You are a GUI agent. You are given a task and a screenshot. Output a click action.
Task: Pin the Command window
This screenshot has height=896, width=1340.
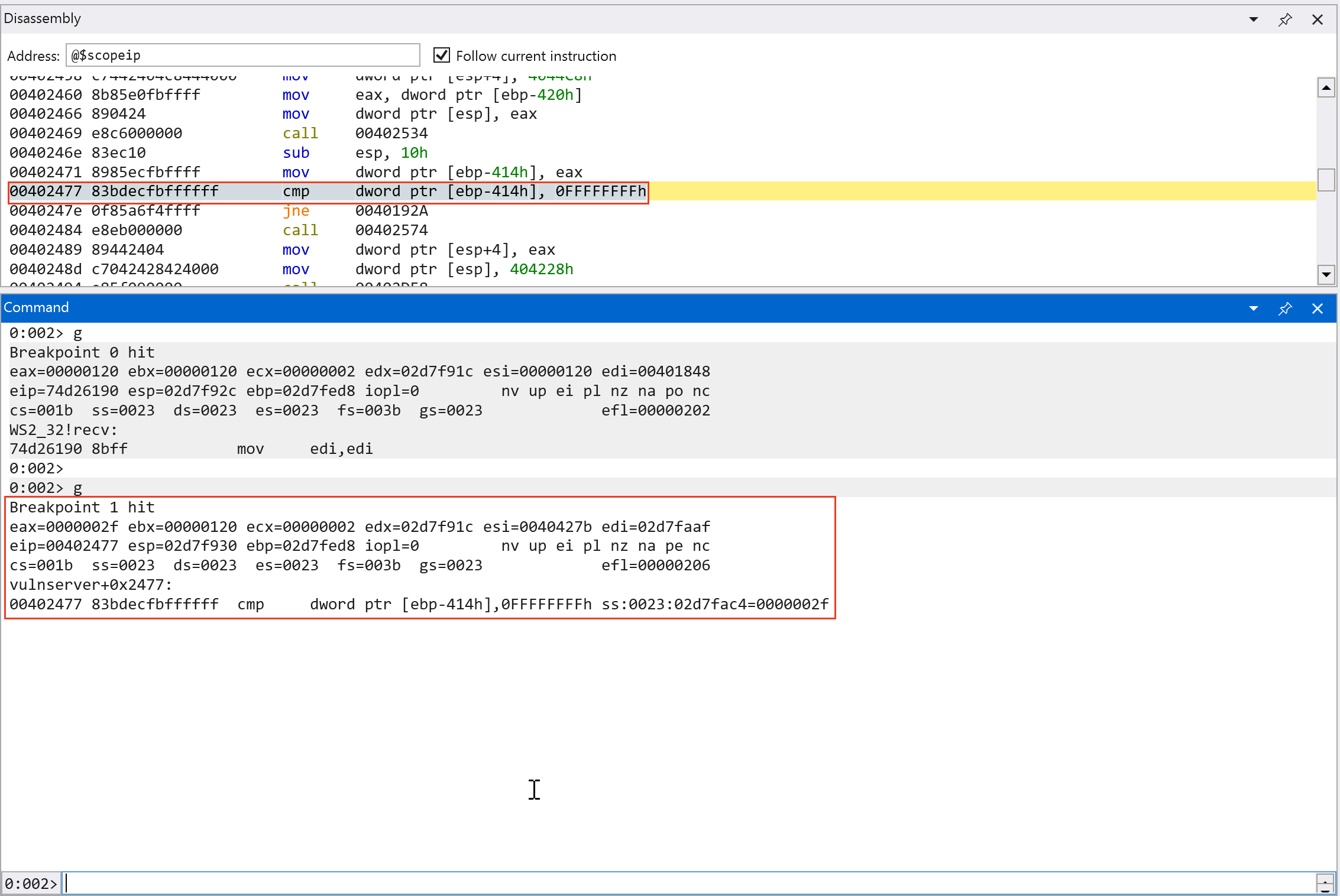1285,309
